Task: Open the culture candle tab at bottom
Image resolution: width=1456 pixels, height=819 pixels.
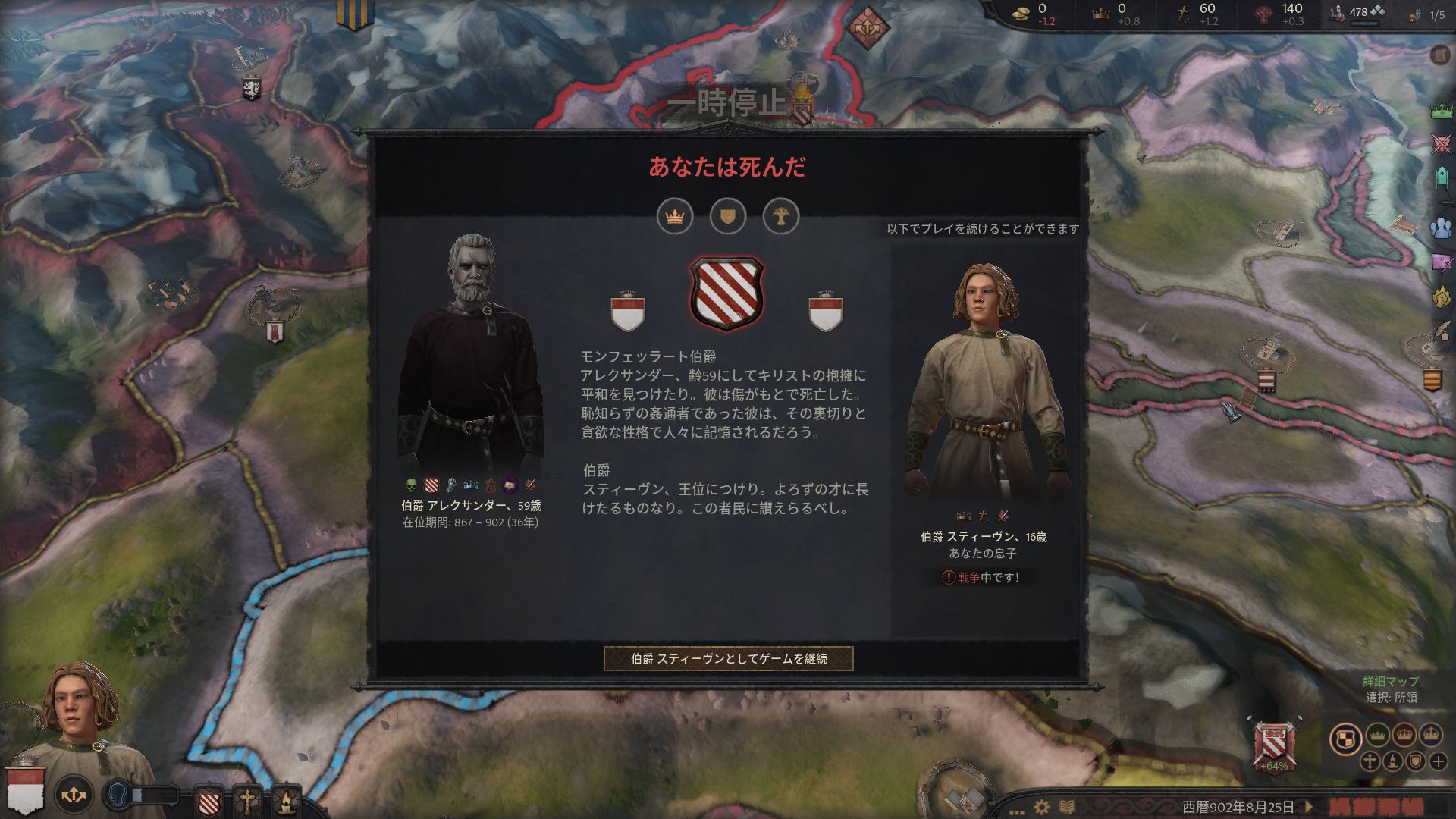Action: coord(285,801)
